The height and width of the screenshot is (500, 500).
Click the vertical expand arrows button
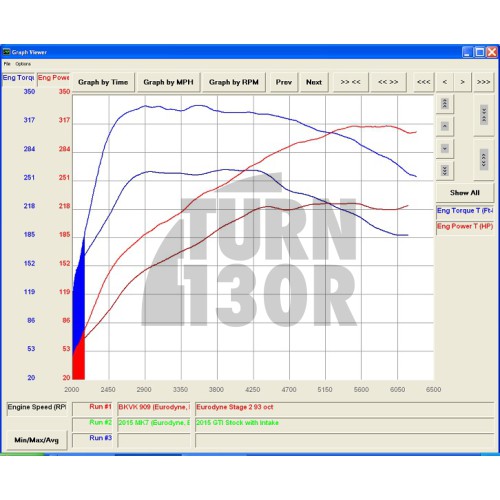tap(484, 160)
